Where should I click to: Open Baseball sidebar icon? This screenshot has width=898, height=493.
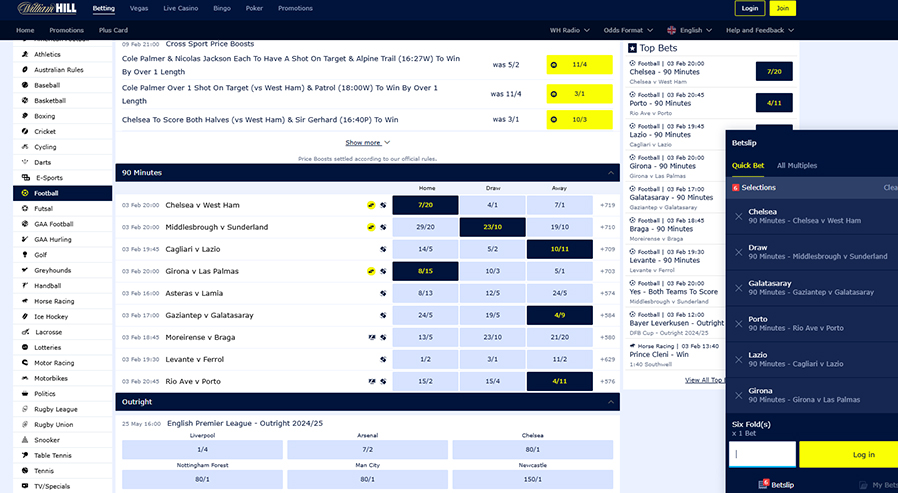pyautogui.click(x=25, y=85)
